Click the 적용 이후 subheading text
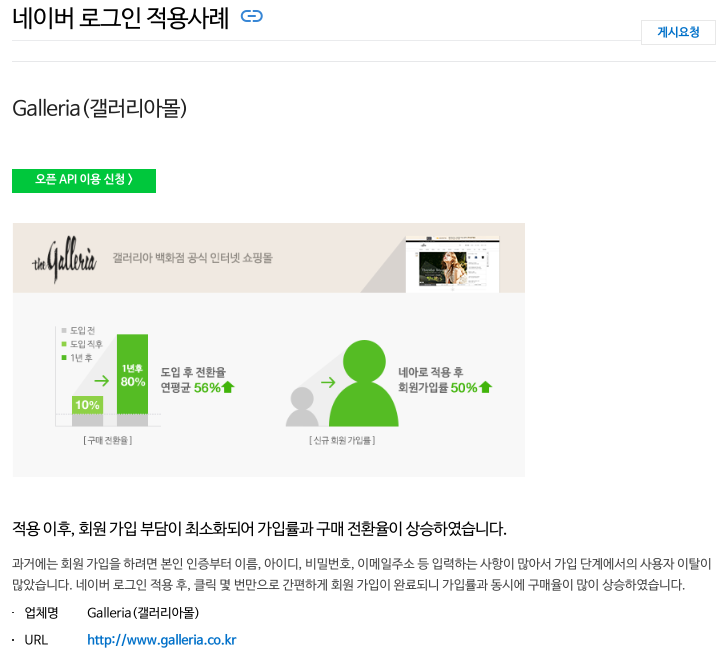This screenshot has width=725, height=660. point(259,528)
